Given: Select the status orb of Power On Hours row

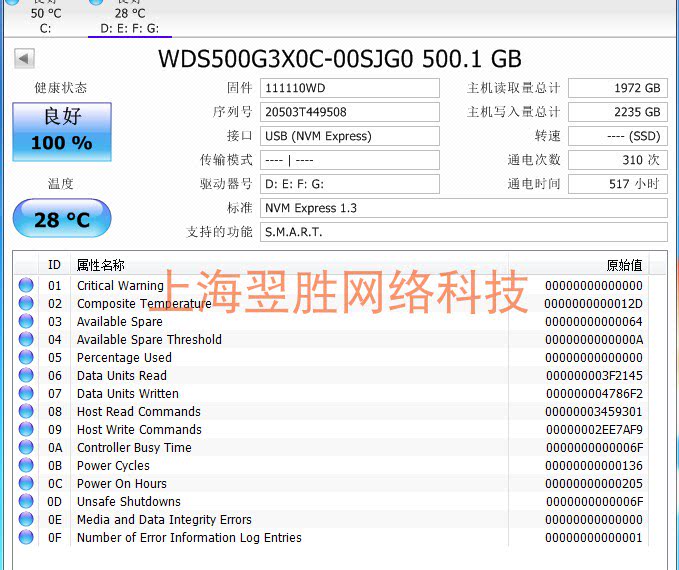Looking at the screenshot, I should [x=26, y=483].
